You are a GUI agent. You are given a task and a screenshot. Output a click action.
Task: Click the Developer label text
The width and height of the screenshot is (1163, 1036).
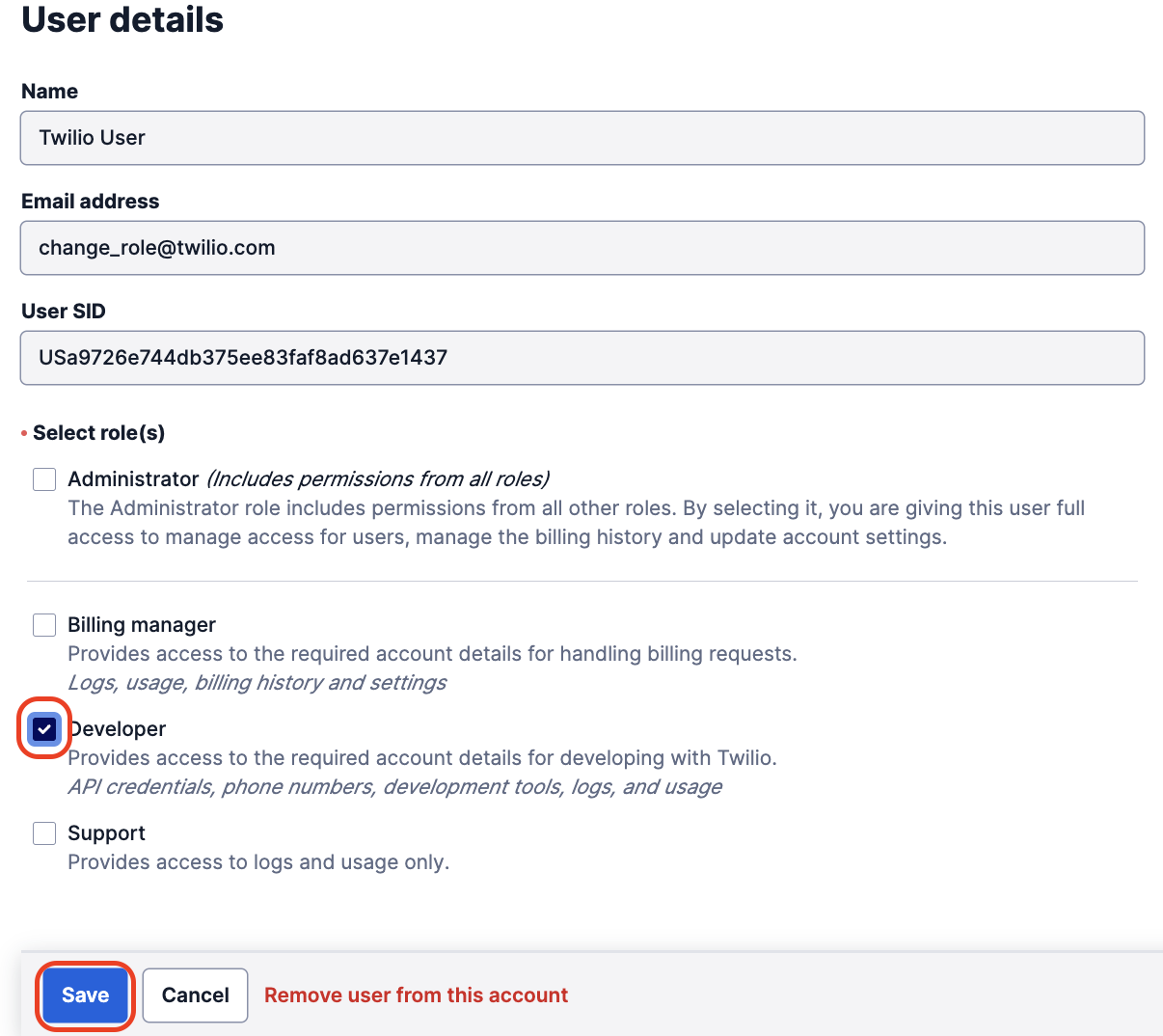click(x=117, y=729)
